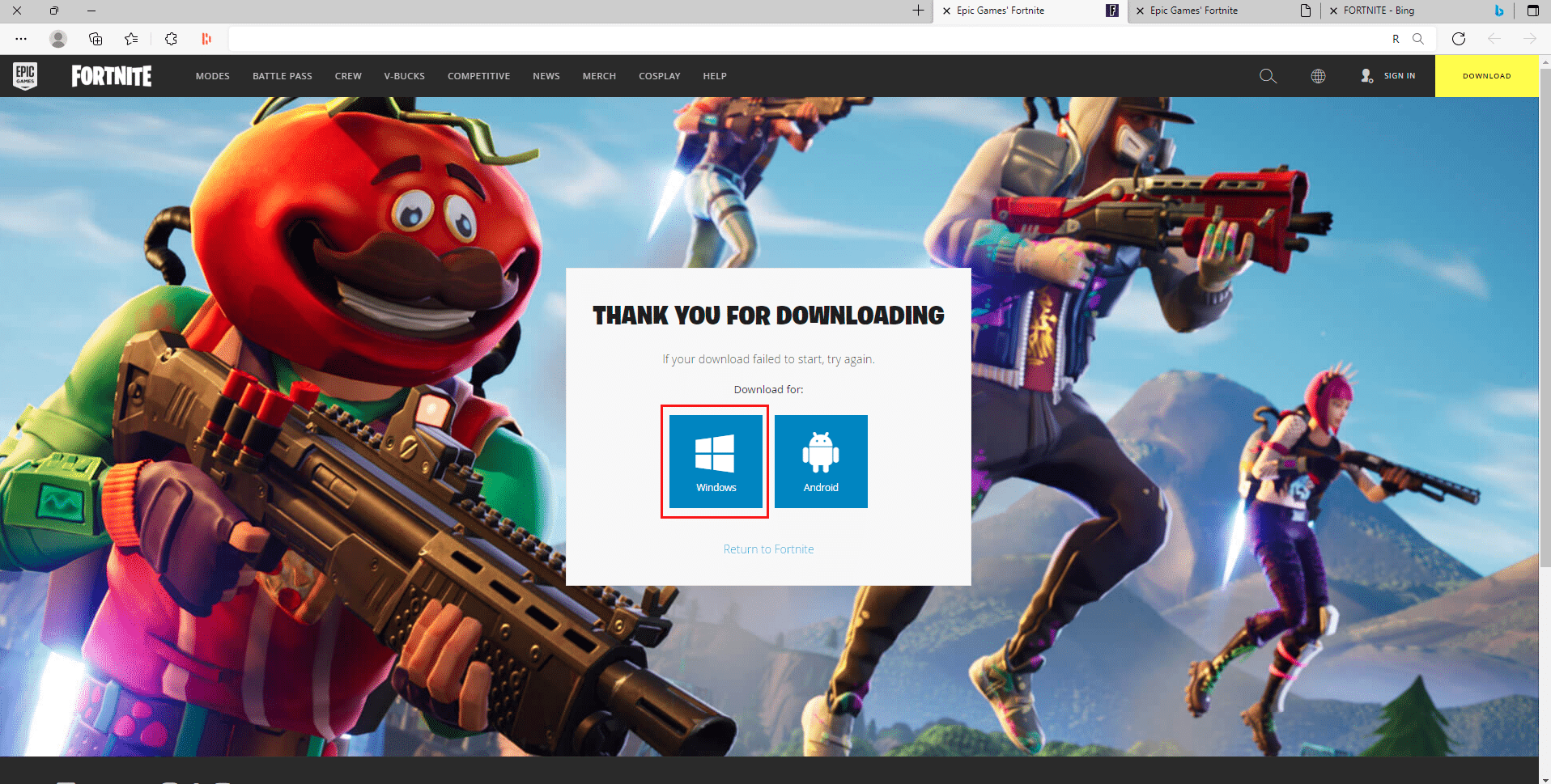Viewport: 1551px width, 784px height.
Task: Open the CREW nav item
Action: [348, 76]
